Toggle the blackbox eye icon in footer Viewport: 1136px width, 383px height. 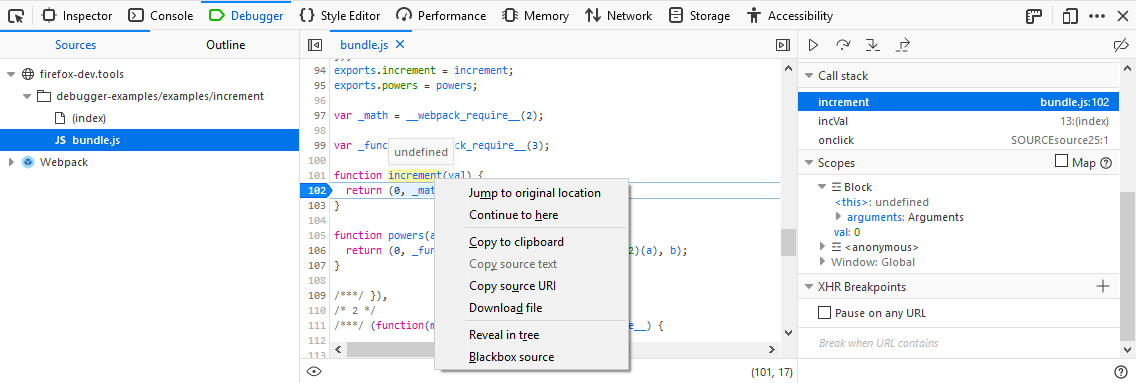click(314, 371)
